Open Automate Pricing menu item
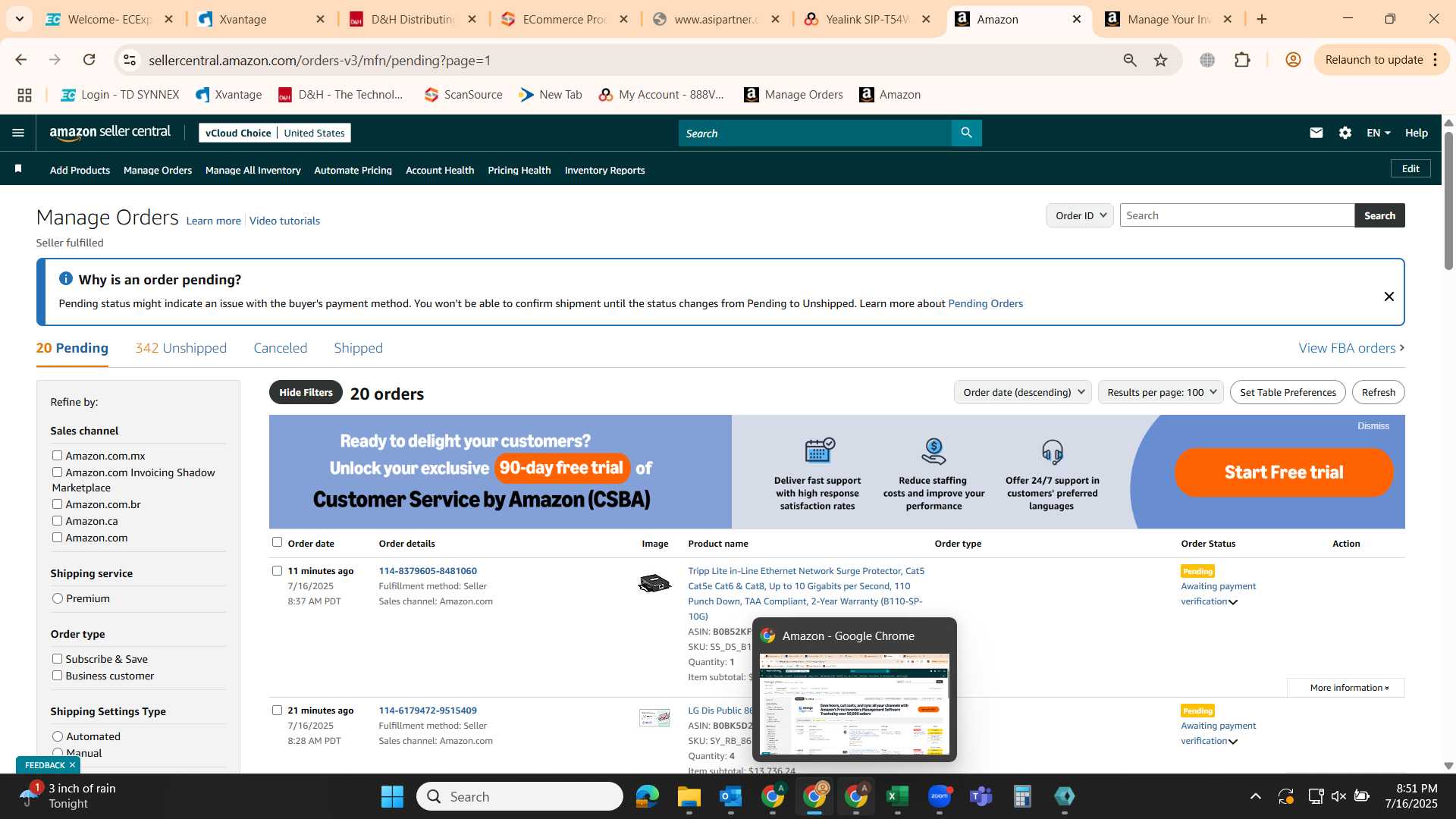Viewport: 1456px width, 819px height. (353, 170)
